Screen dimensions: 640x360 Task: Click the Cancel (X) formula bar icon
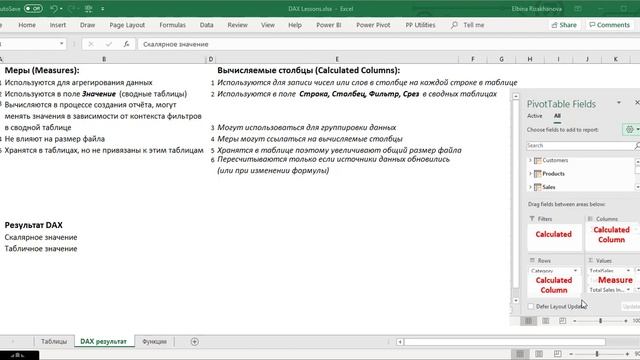pos(91,44)
